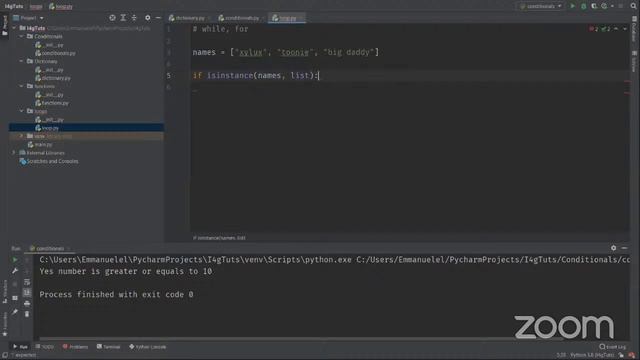
Task: Open conditionals.py in project tree
Action: pos(55,53)
